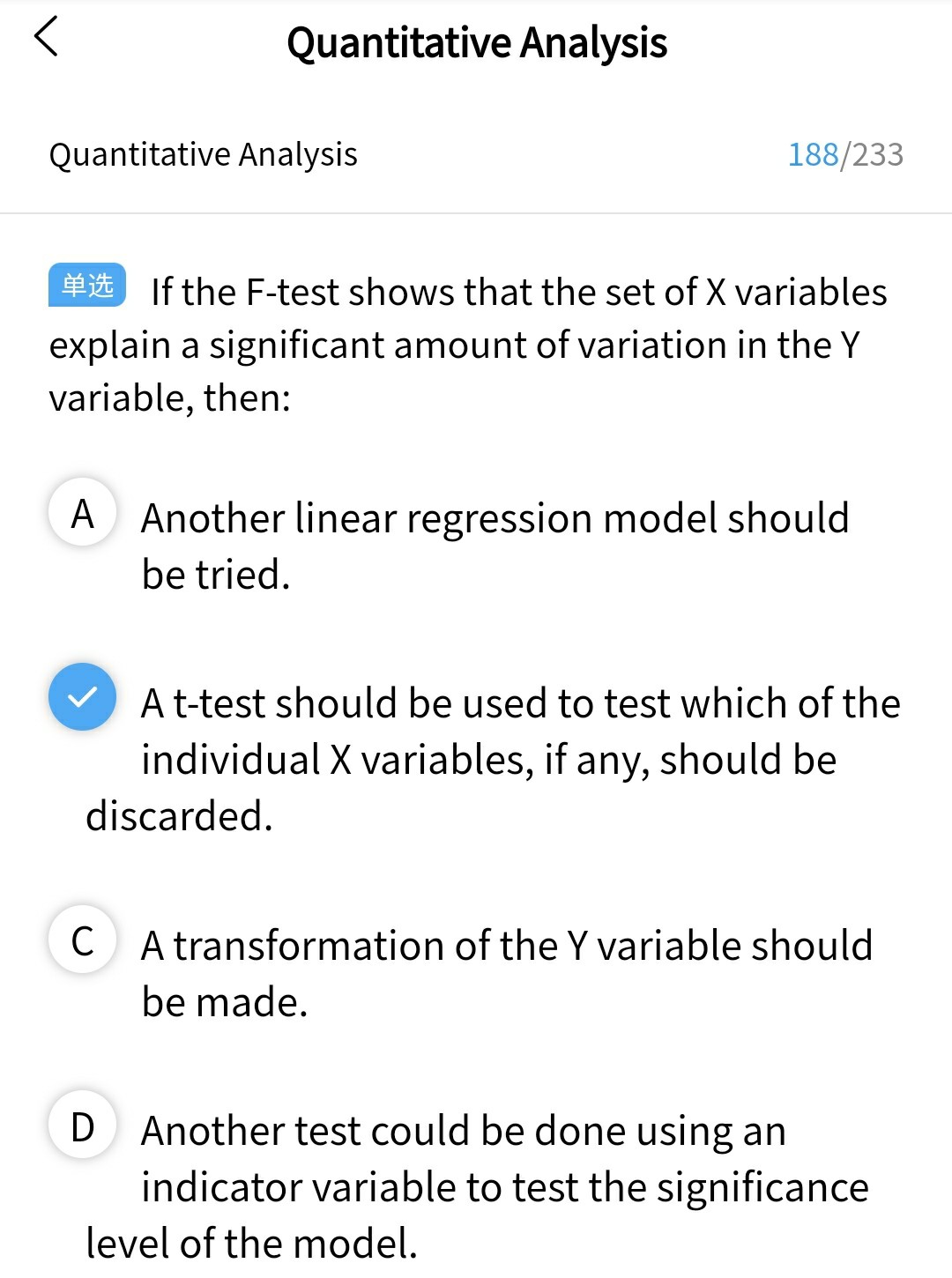Choose answer 'Another linear regression model should be tried'
952x1278 pixels.
click(x=494, y=518)
